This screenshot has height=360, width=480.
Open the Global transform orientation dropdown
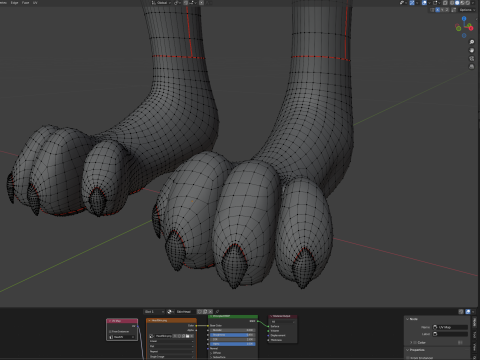tap(160, 3)
